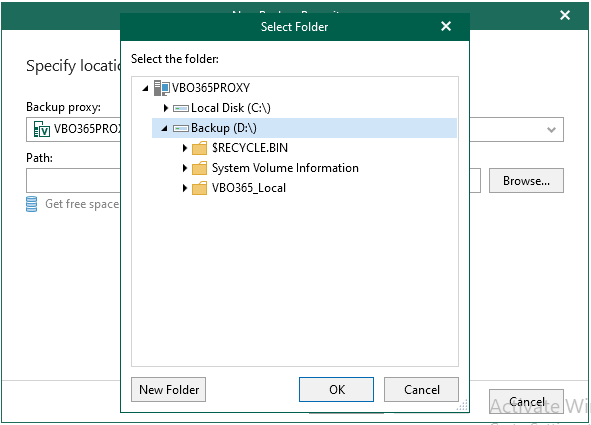Click the Local Disk (C:\) drive icon
This screenshot has height=425, width=591.
pos(181,109)
